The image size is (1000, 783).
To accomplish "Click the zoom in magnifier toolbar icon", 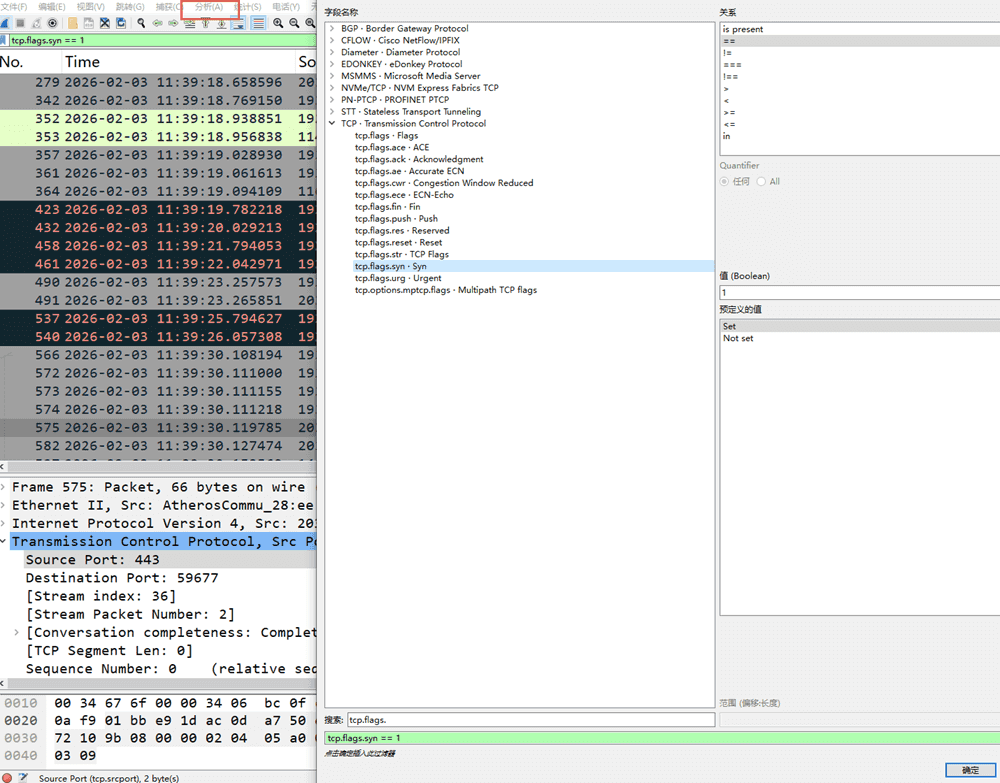I will [x=278, y=23].
